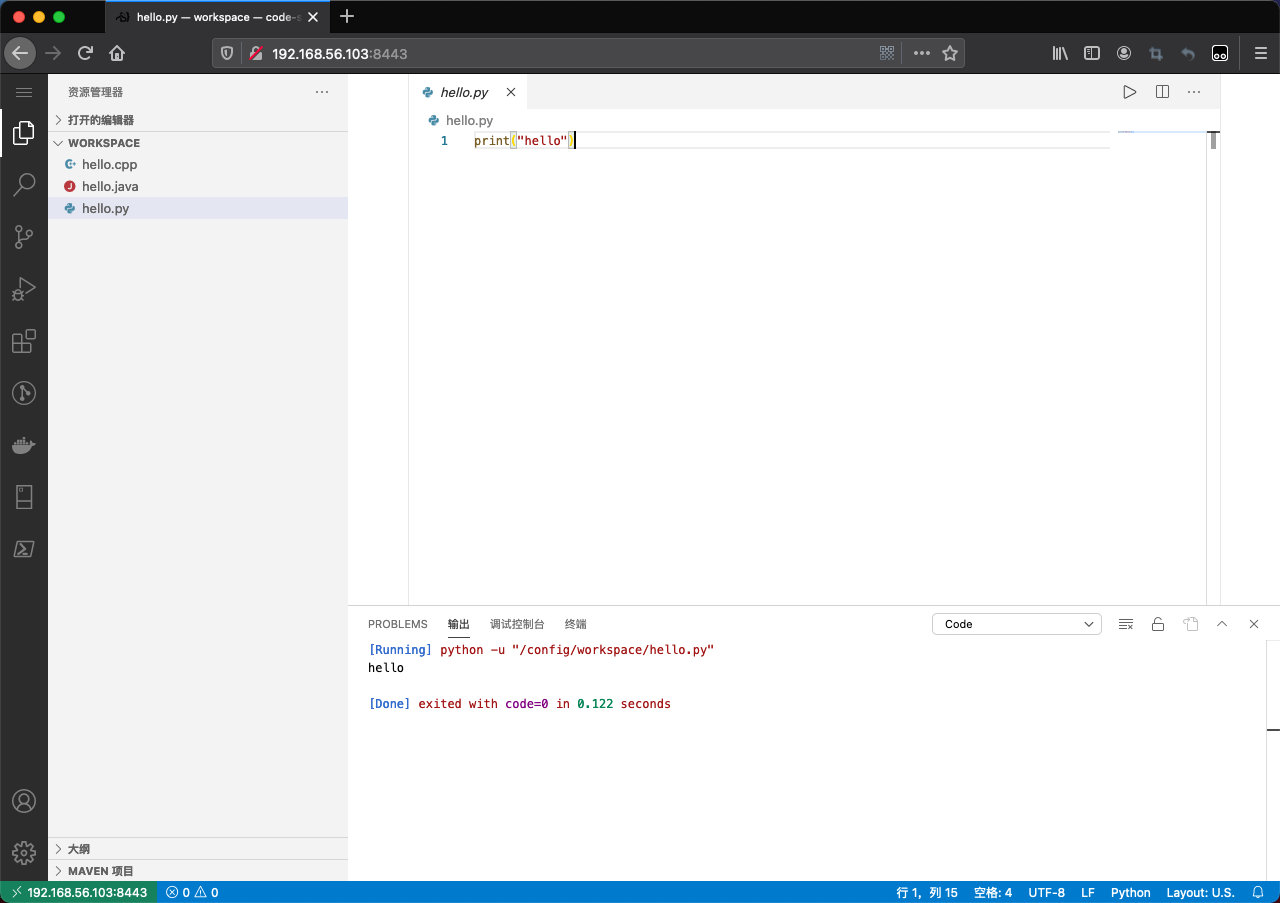Close the hello.py editor tab
The image size is (1280, 903).
click(x=511, y=92)
